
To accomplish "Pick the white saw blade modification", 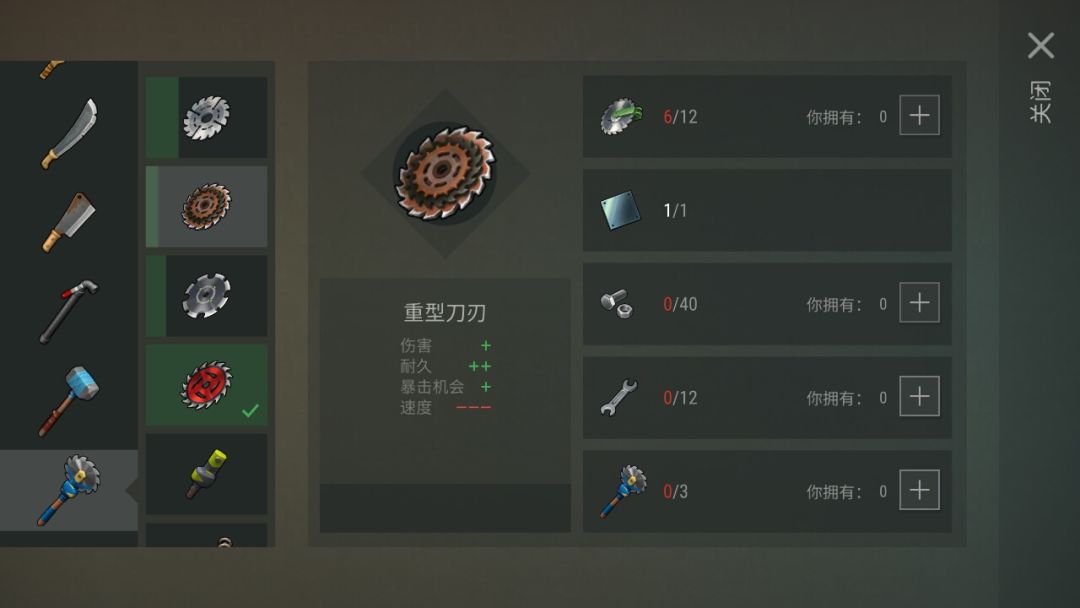I will coord(207,118).
